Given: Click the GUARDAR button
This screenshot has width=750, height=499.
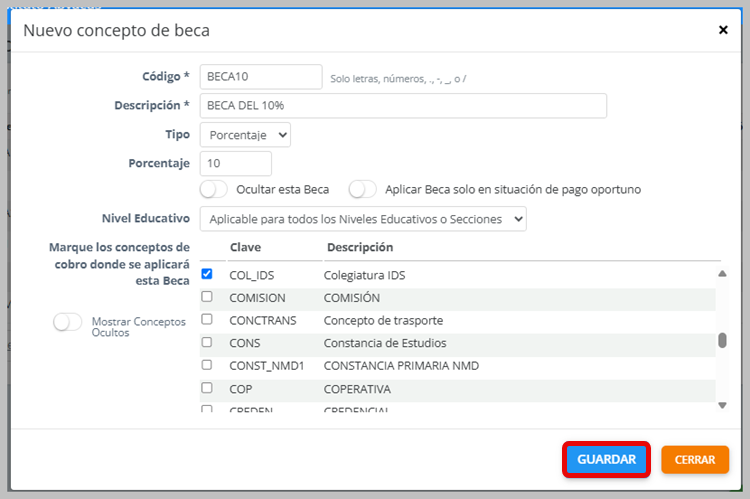Looking at the screenshot, I should [x=606, y=460].
